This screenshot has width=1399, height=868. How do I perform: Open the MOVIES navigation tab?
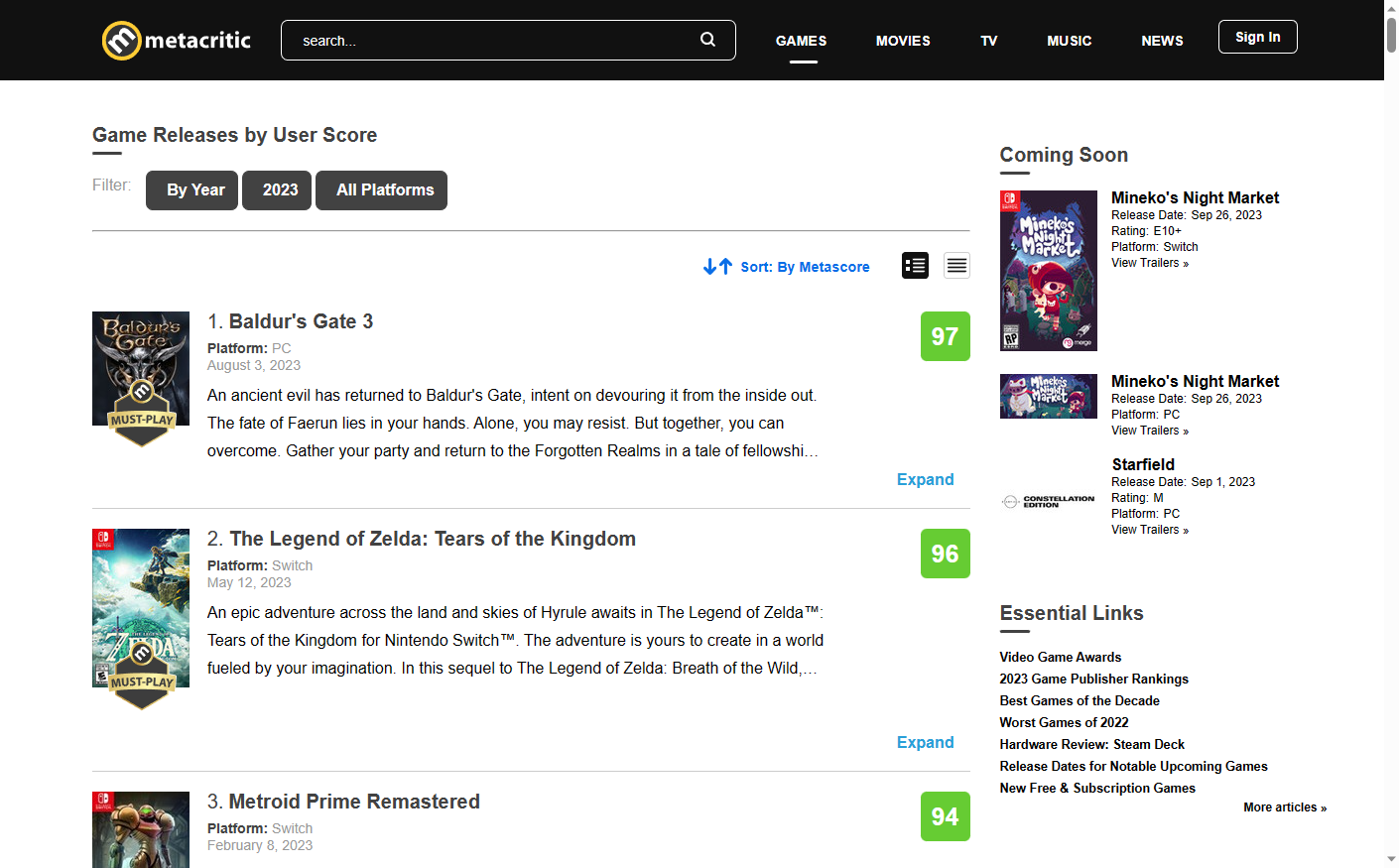903,41
